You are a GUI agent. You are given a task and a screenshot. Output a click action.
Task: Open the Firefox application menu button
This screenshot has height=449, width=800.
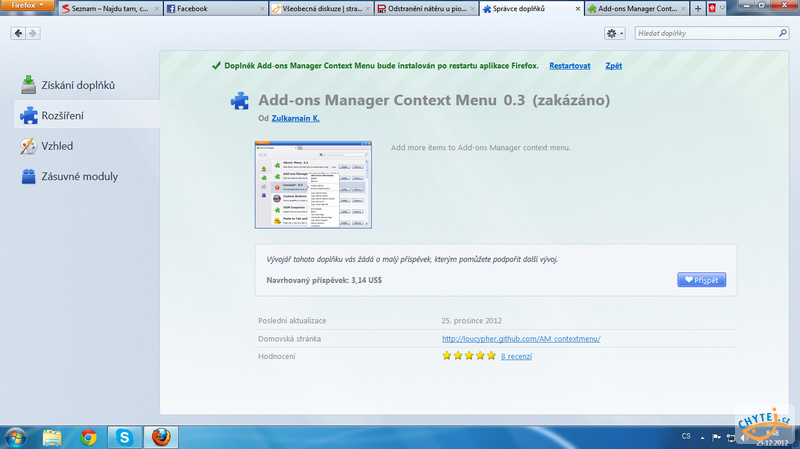pyautogui.click(x=27, y=6)
